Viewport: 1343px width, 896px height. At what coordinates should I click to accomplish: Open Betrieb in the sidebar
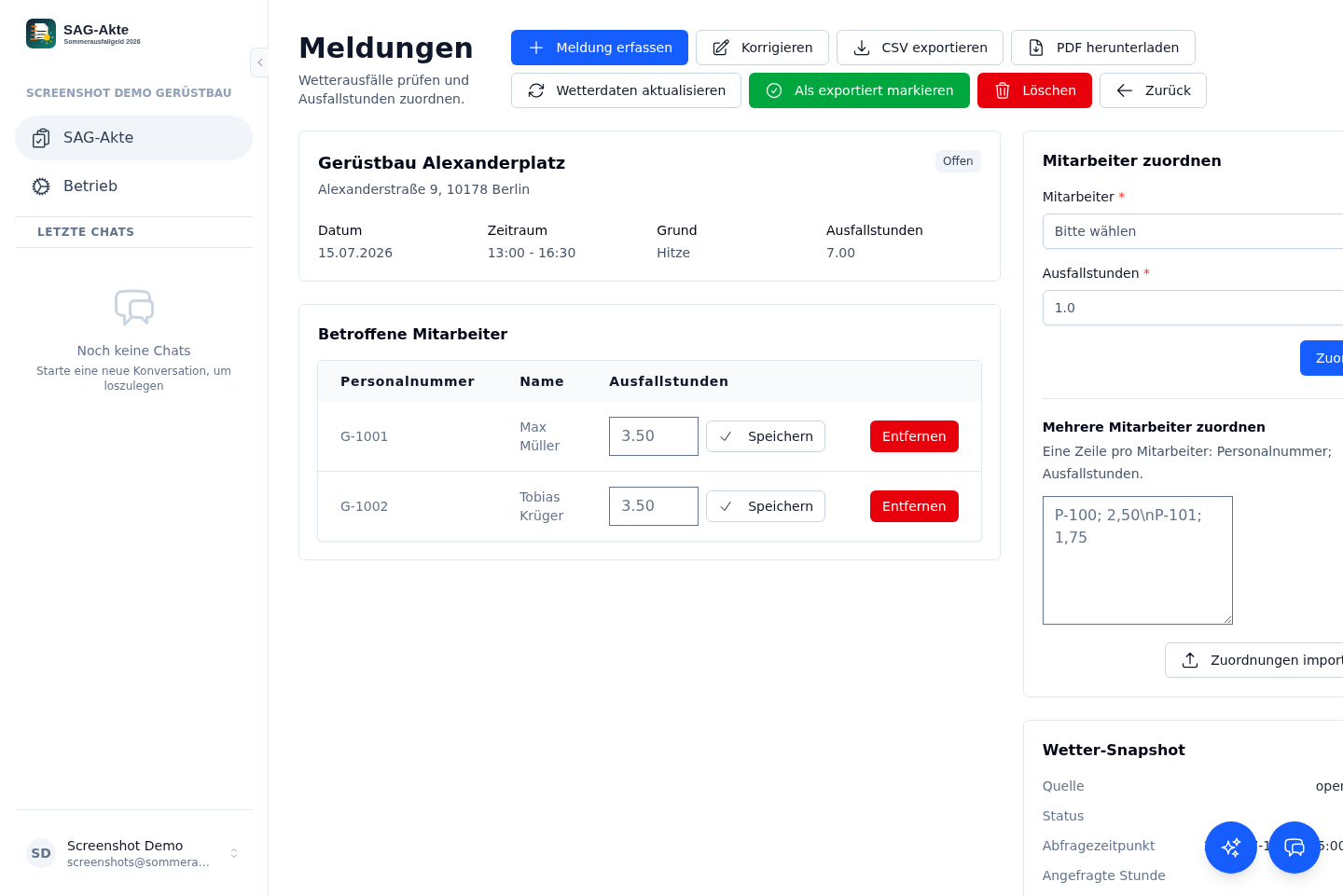[133, 186]
